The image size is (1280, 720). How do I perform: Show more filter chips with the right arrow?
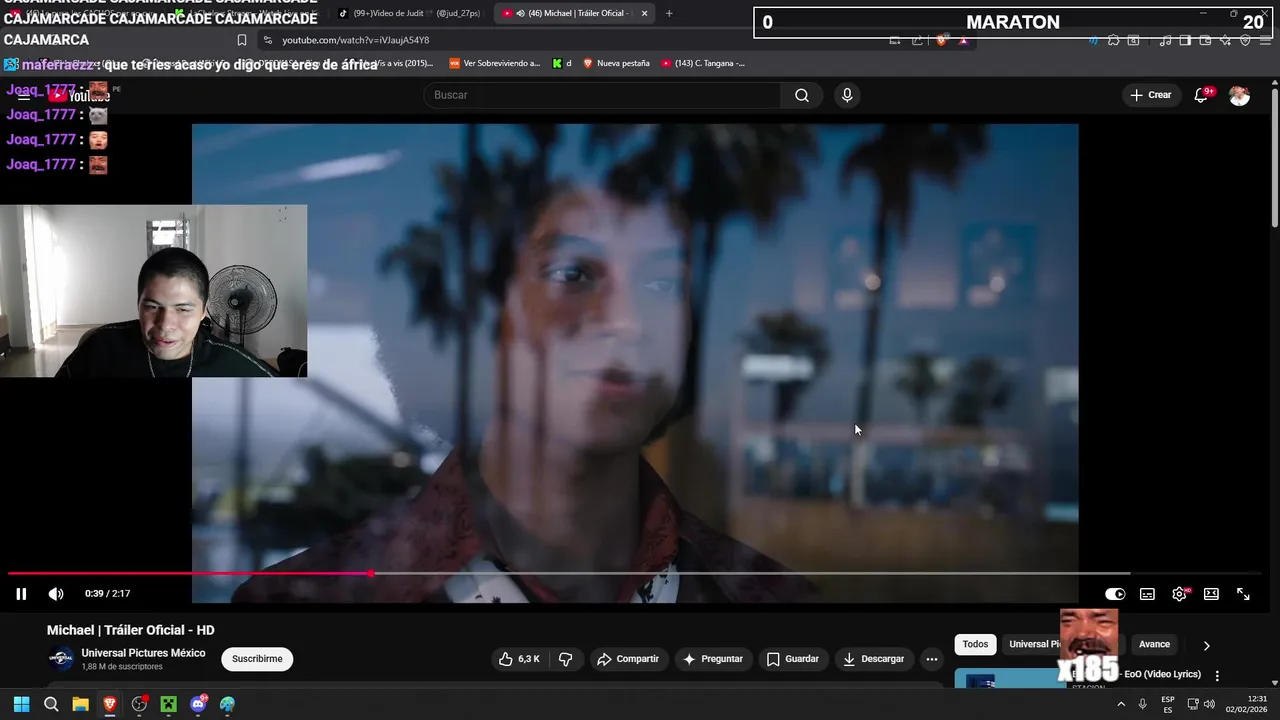click(x=1206, y=645)
